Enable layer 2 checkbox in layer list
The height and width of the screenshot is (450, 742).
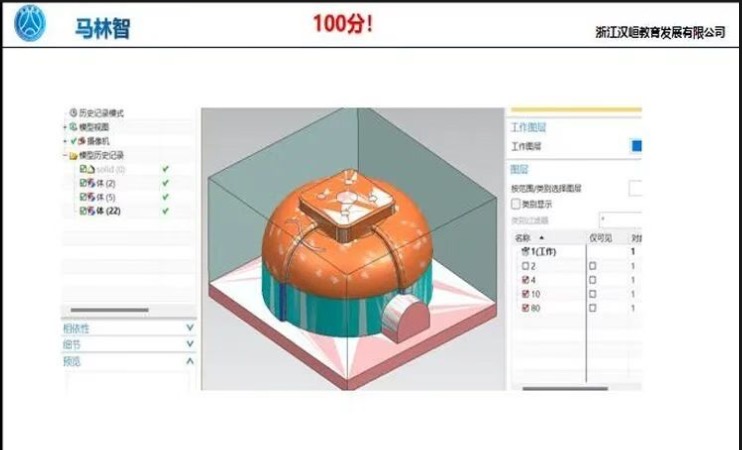coord(526,266)
